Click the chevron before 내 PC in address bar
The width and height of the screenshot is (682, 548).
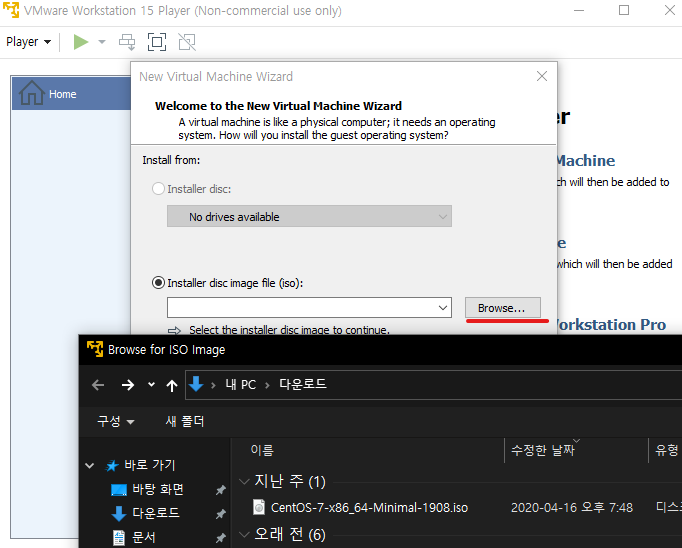tap(213, 385)
